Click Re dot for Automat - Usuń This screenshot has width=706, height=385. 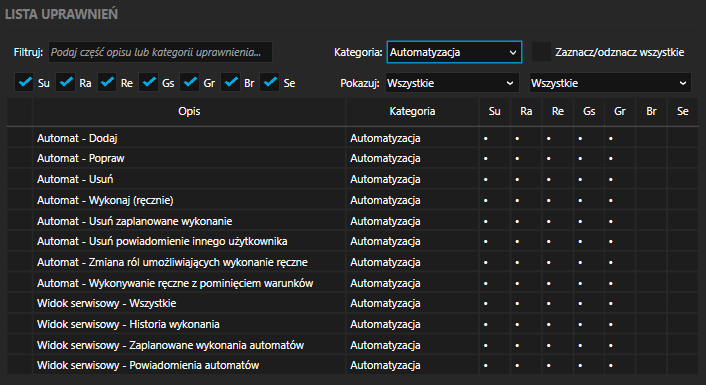(x=549, y=180)
